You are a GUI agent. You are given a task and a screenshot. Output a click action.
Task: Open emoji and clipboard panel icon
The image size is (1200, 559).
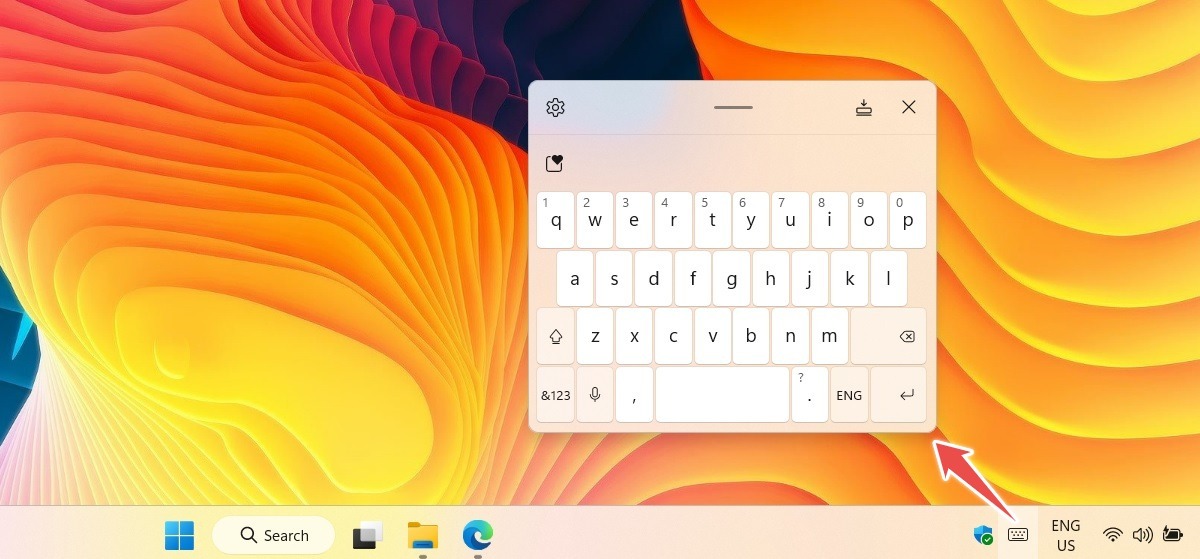pyautogui.click(x=555, y=163)
